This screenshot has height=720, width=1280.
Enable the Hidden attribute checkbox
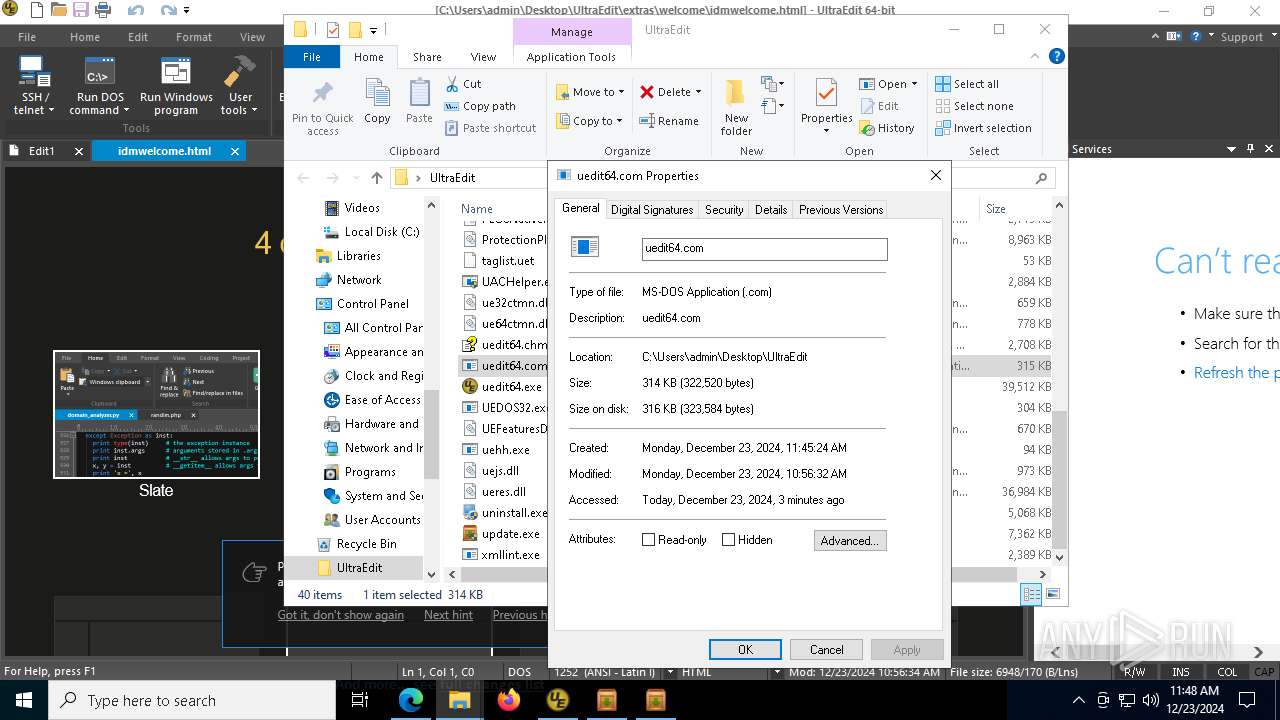(x=728, y=540)
